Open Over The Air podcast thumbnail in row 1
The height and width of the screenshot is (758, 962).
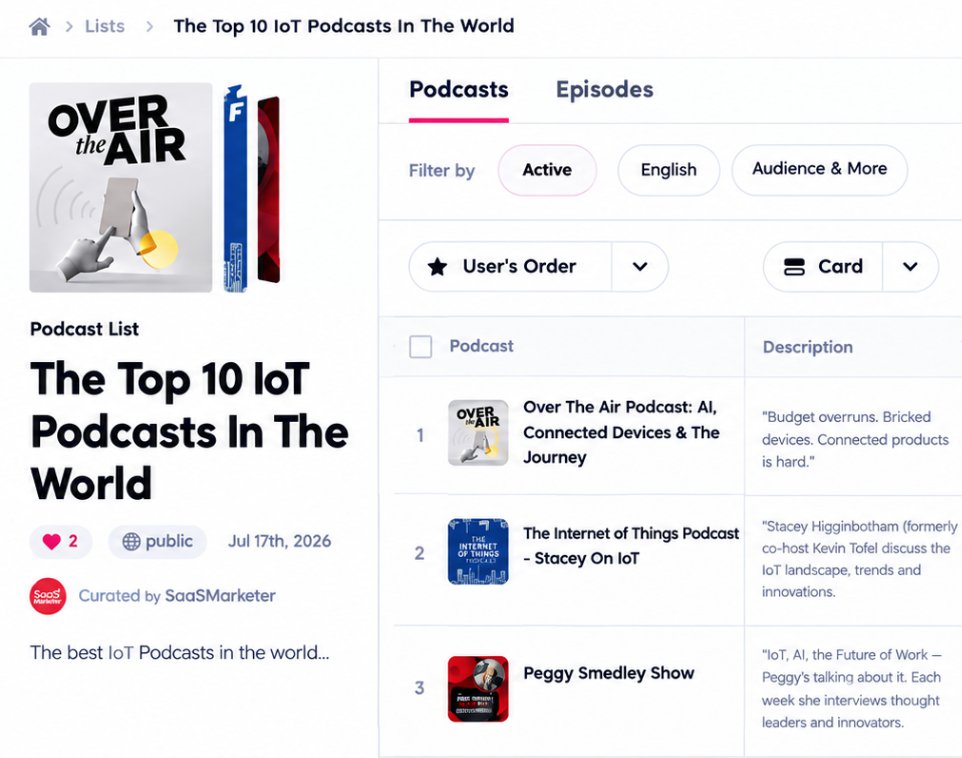[x=478, y=433]
